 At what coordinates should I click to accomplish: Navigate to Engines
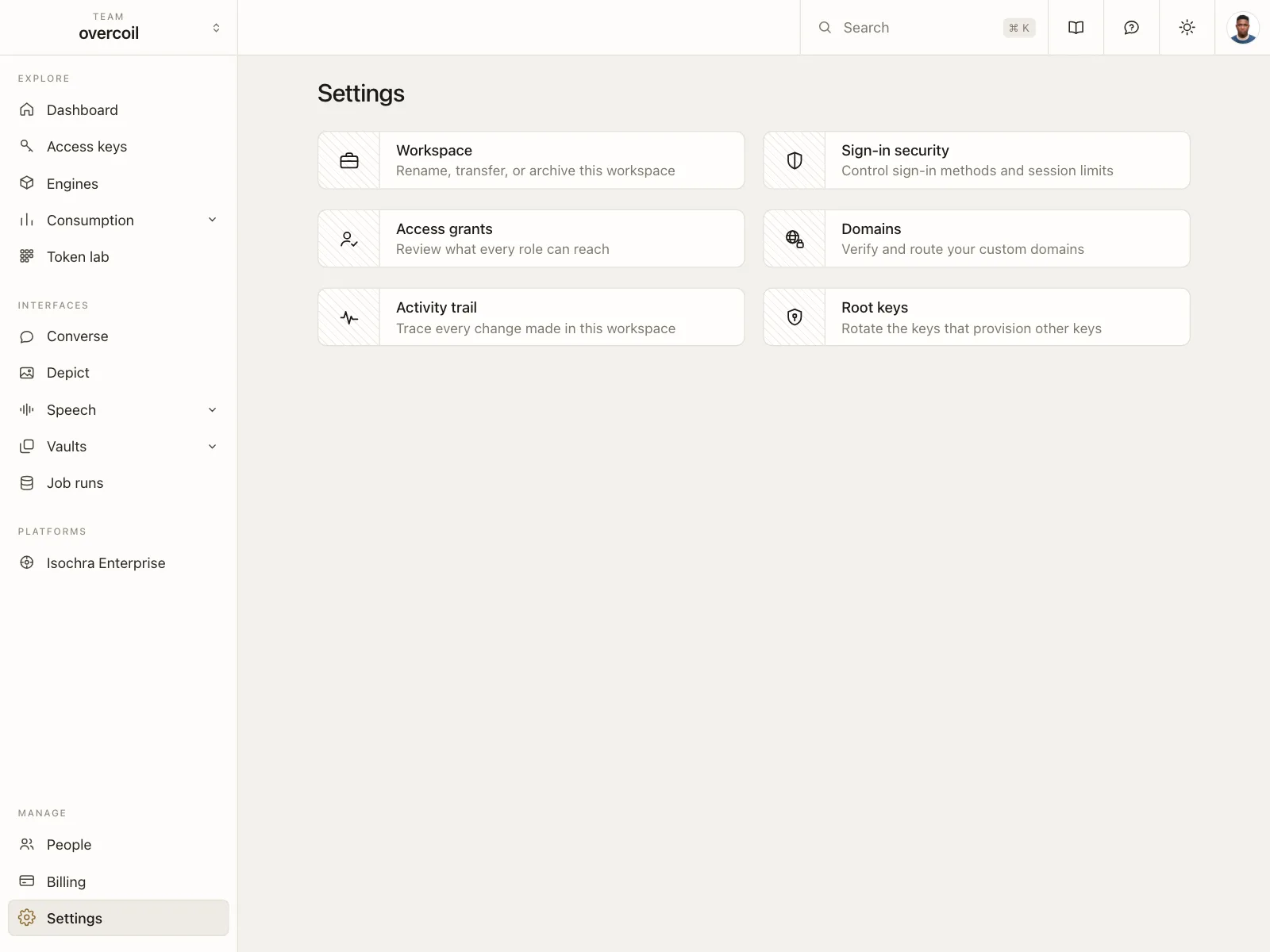pos(118,183)
